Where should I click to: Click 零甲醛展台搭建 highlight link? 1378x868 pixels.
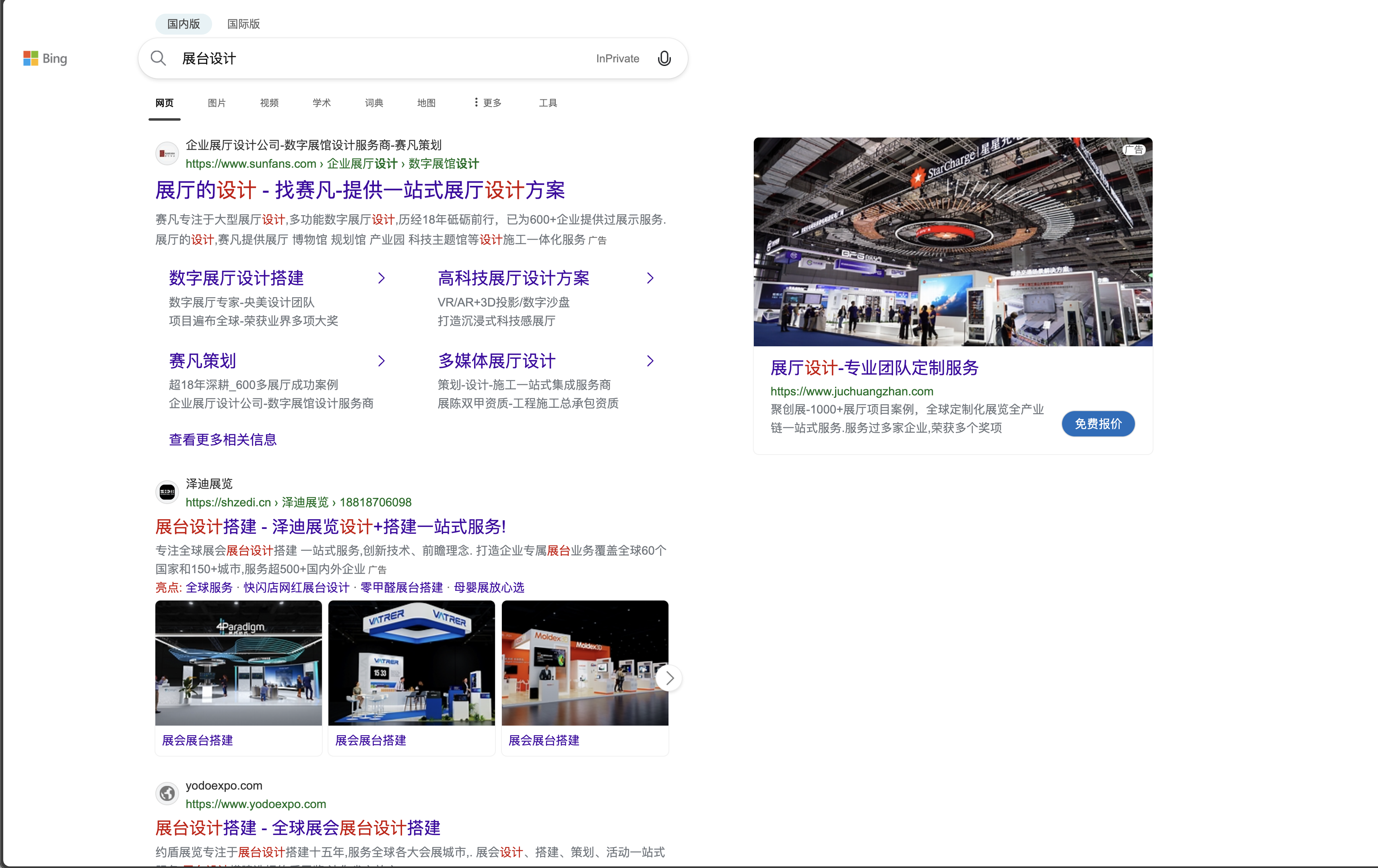[402, 588]
